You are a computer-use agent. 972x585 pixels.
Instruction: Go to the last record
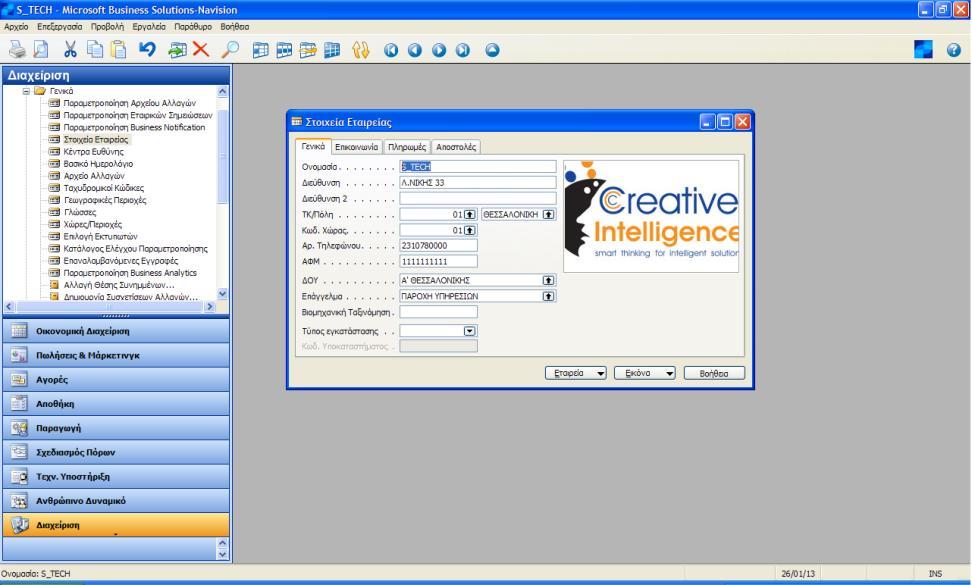pos(463,50)
